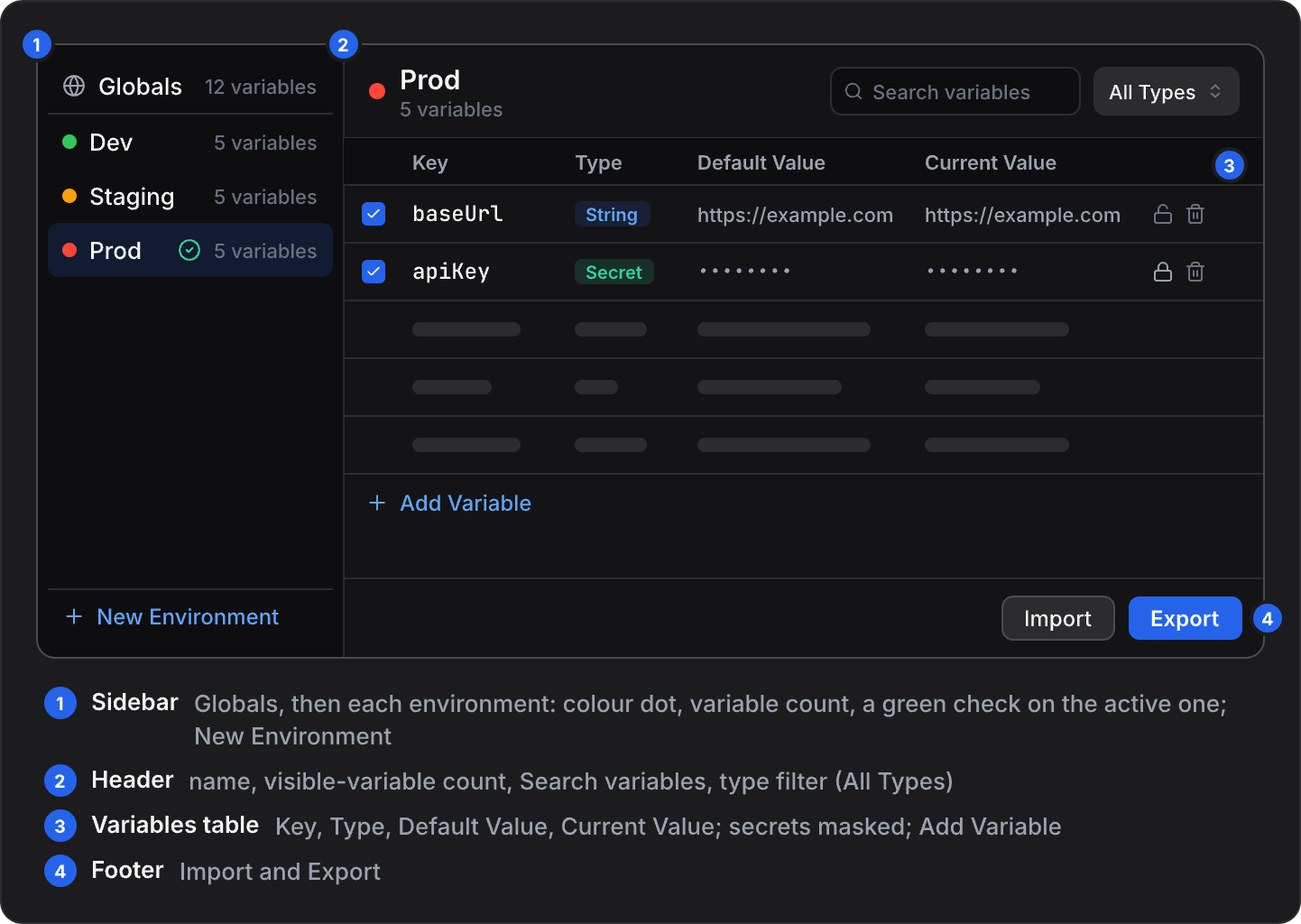Click the green Dev colour dot
1301x924 pixels.
[x=69, y=142]
